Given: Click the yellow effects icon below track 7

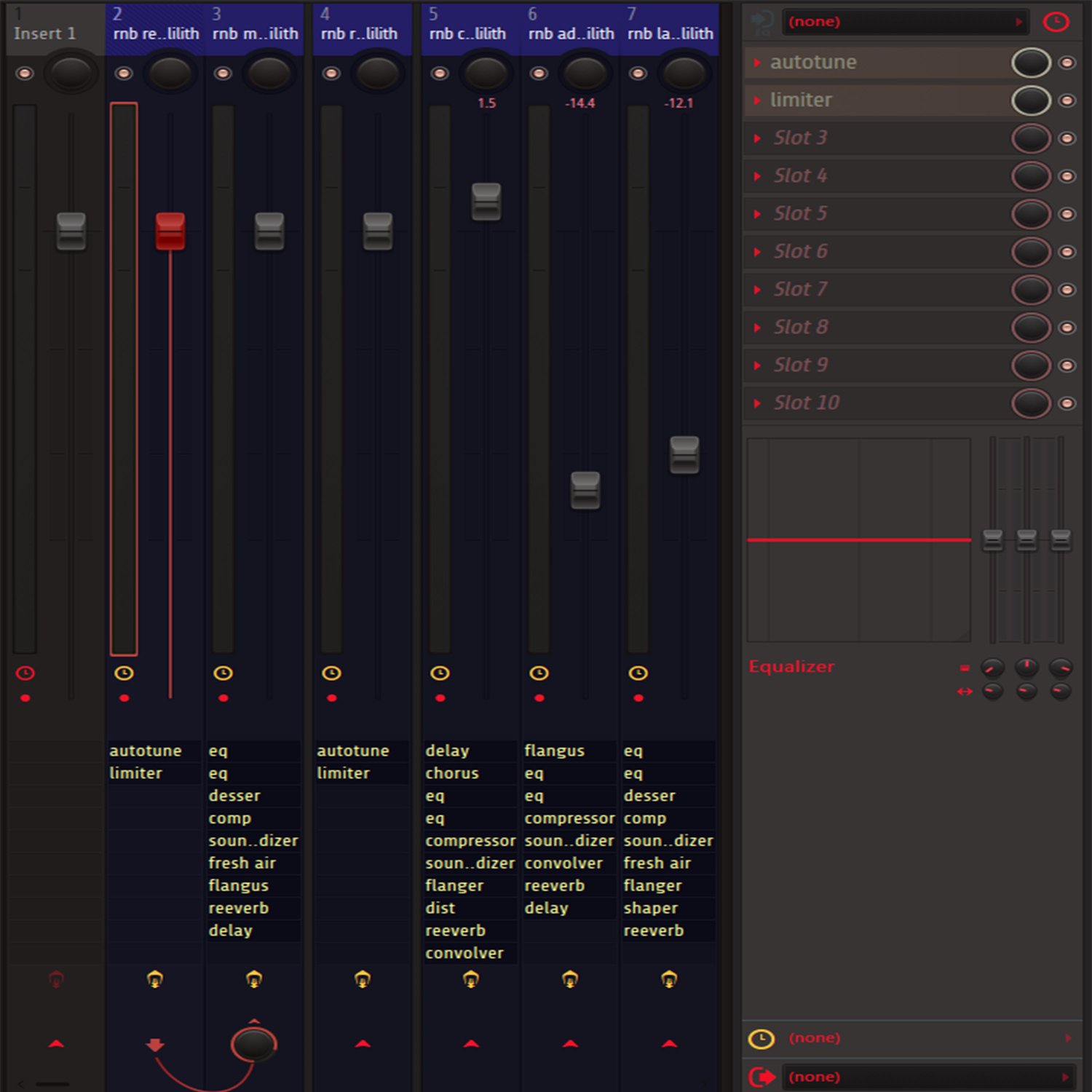Looking at the screenshot, I should pos(669,979).
